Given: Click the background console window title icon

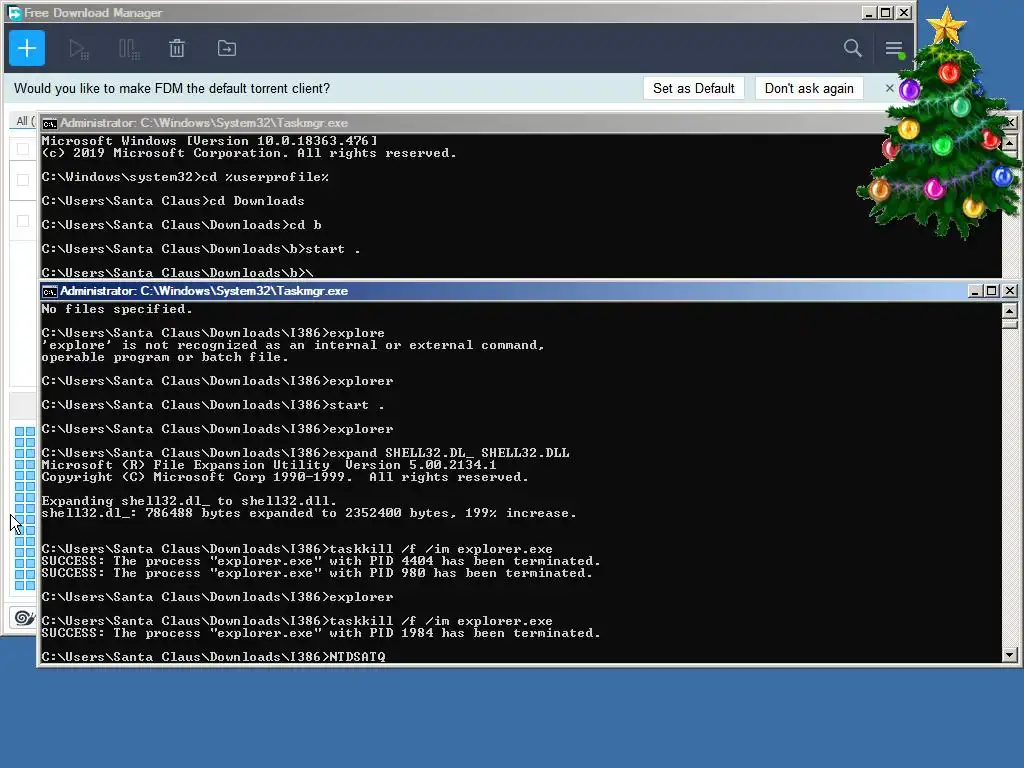Looking at the screenshot, I should (50, 123).
